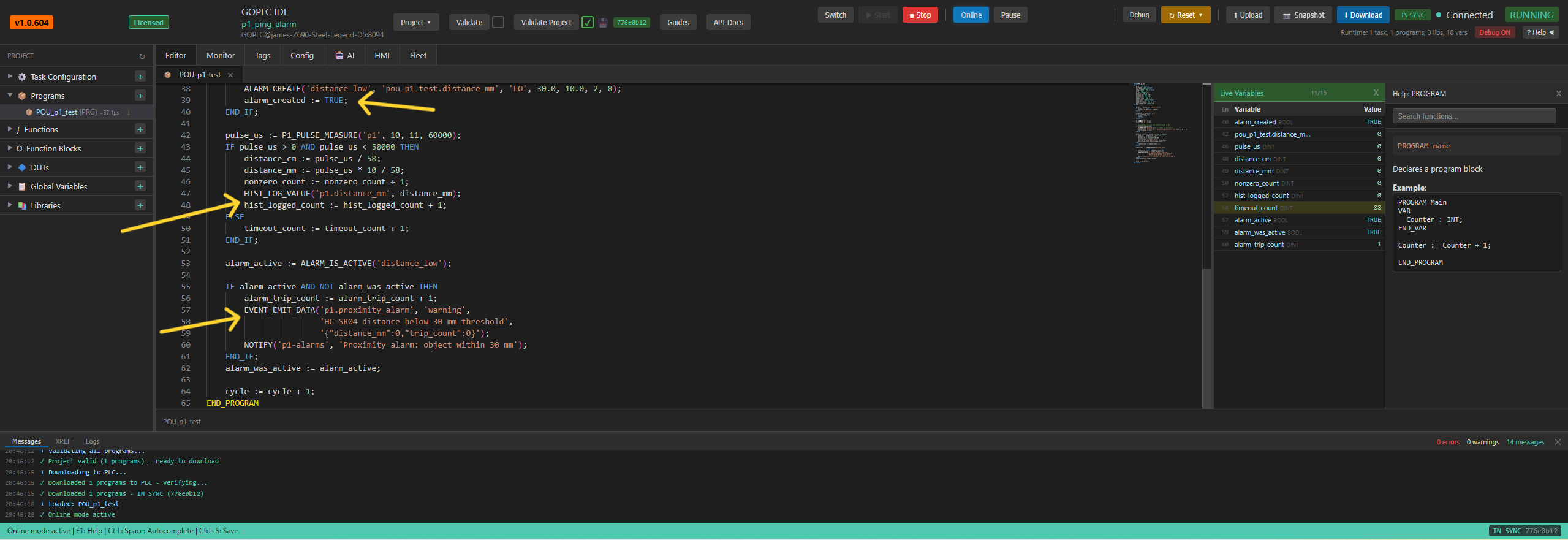Screen dimensions: 1568x540
Task: Close the Live Variables panel
Action: click(x=1376, y=93)
